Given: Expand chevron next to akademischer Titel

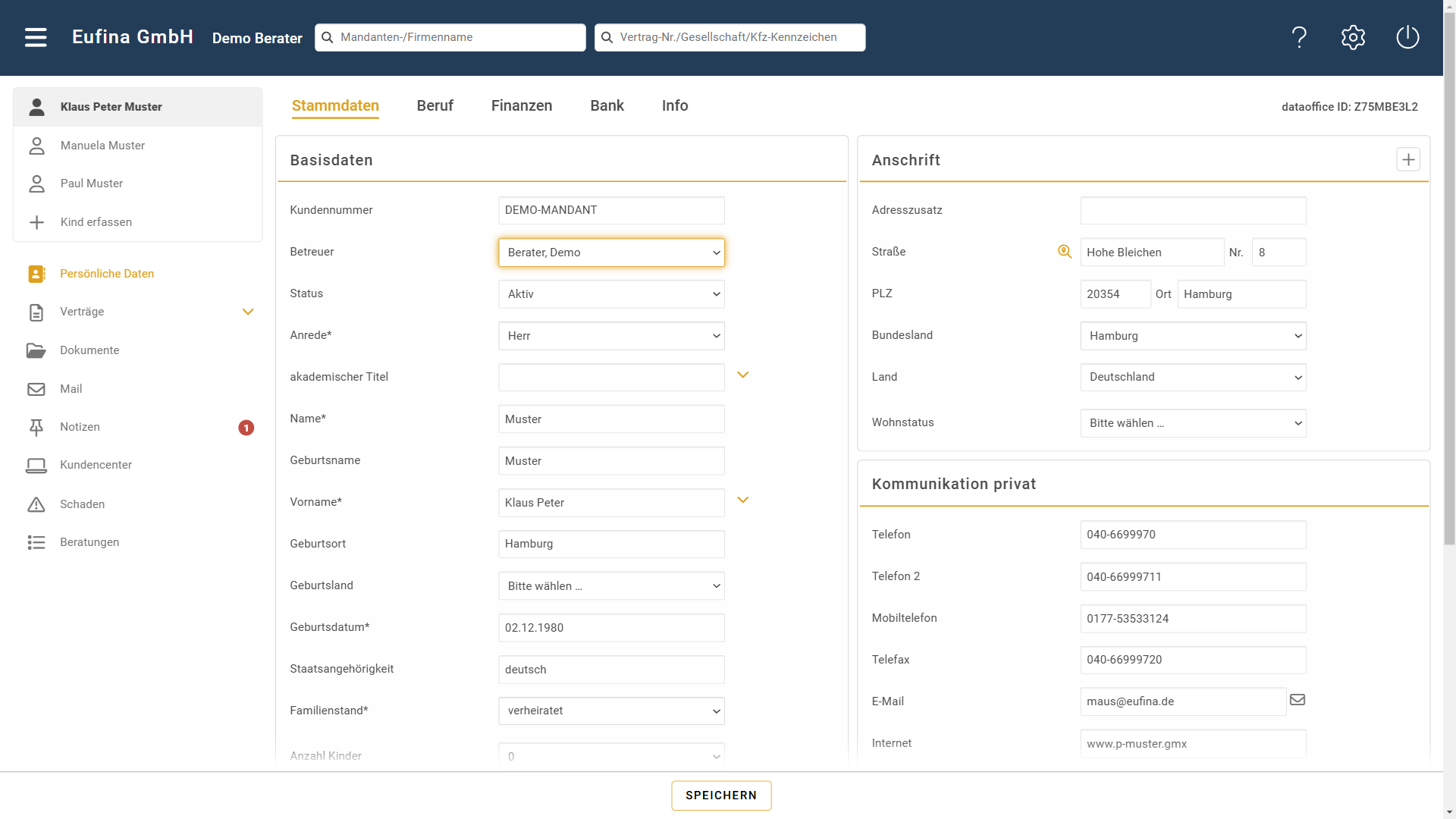Looking at the screenshot, I should pos(743,375).
